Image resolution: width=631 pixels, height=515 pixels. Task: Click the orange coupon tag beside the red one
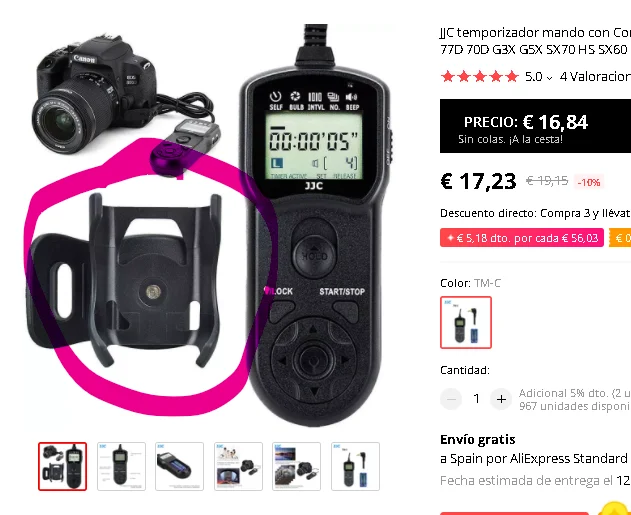[620, 238]
